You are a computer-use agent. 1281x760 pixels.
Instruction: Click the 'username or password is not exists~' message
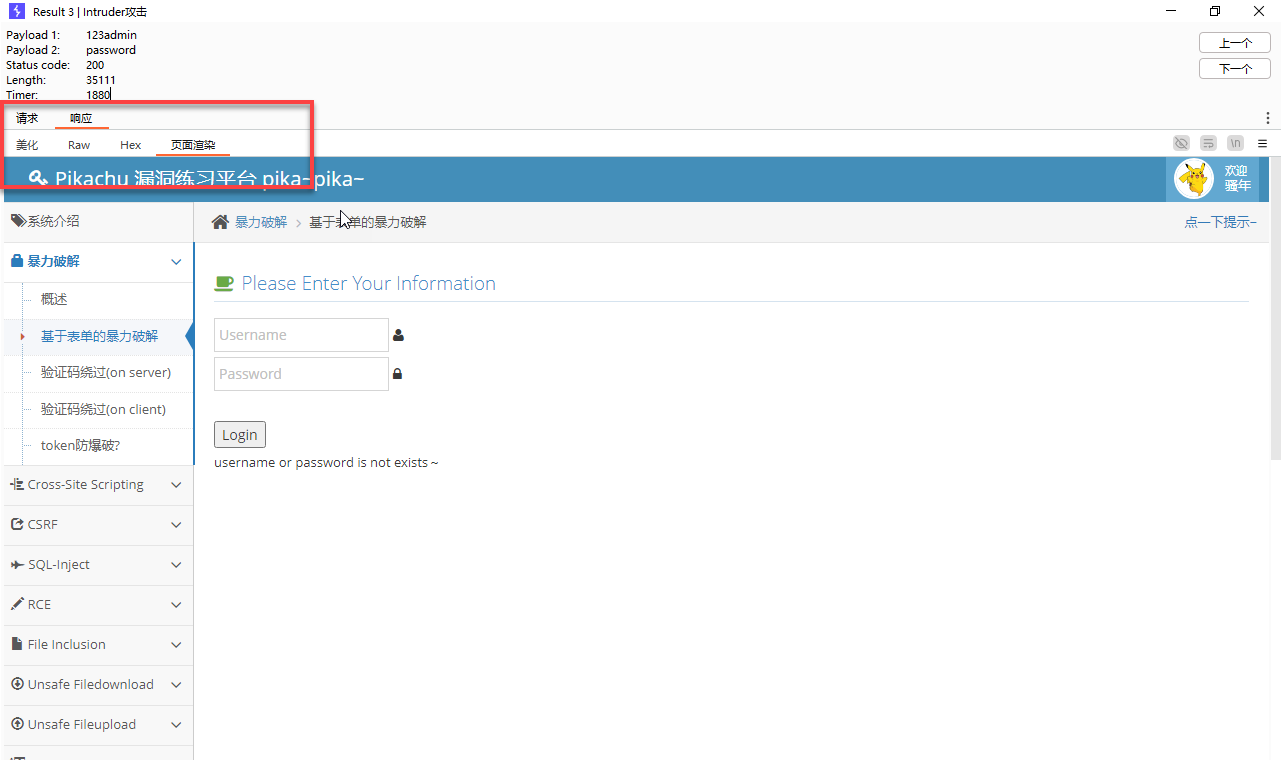pos(326,463)
